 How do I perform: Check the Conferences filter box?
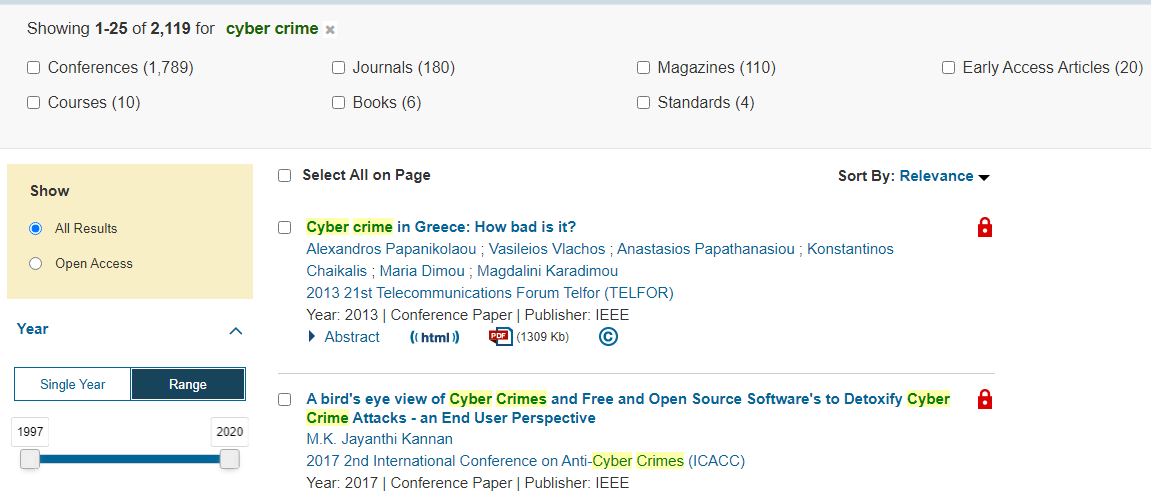coord(34,68)
